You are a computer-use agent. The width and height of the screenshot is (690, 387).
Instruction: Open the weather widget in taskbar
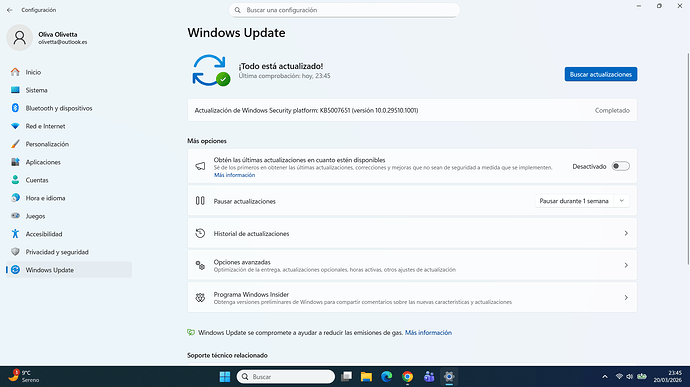click(24, 376)
